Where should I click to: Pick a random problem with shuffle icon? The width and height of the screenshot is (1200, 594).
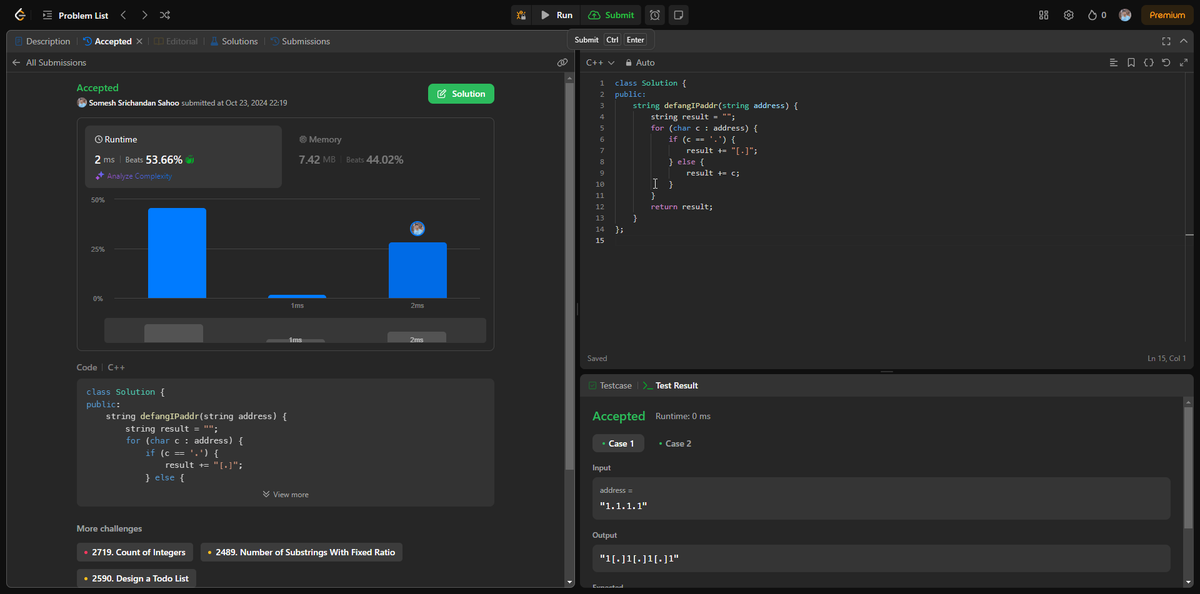[x=165, y=15]
